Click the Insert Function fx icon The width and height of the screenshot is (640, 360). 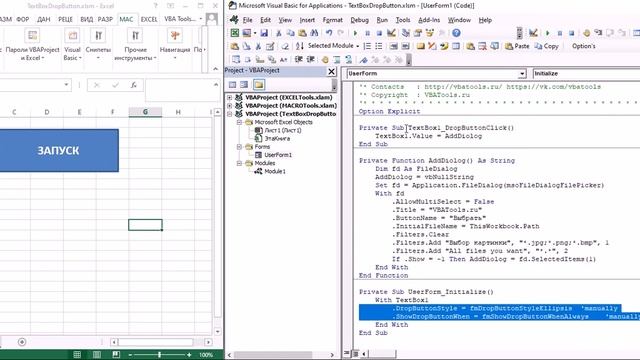(x=133, y=85)
